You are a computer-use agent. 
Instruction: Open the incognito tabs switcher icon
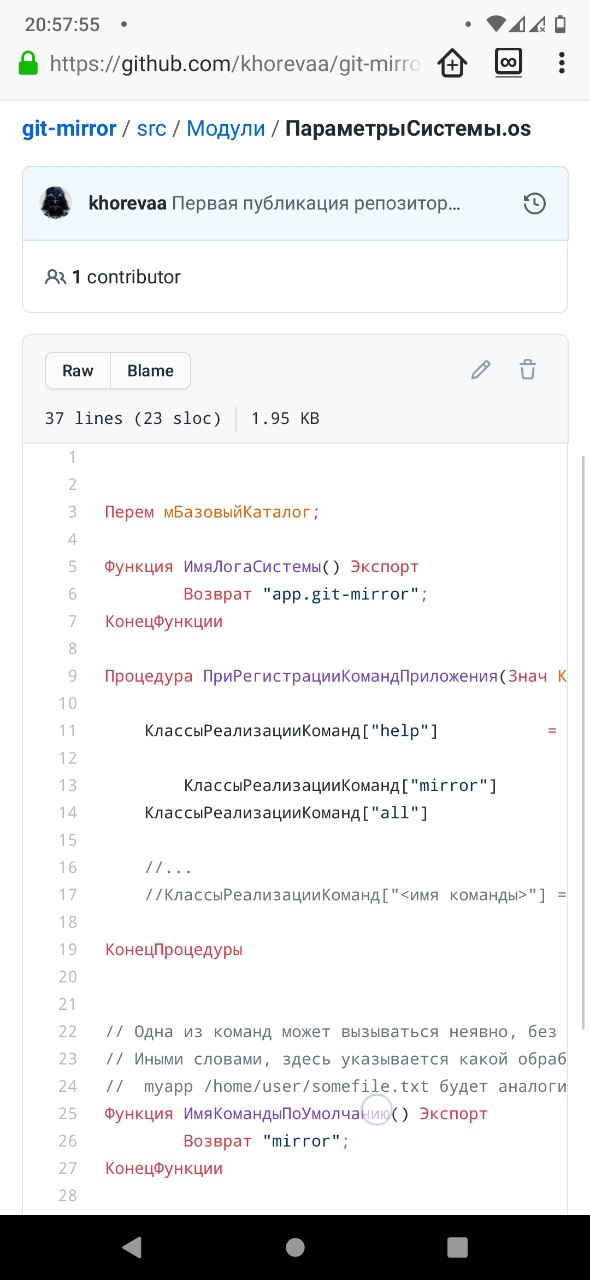pyautogui.click(x=508, y=63)
